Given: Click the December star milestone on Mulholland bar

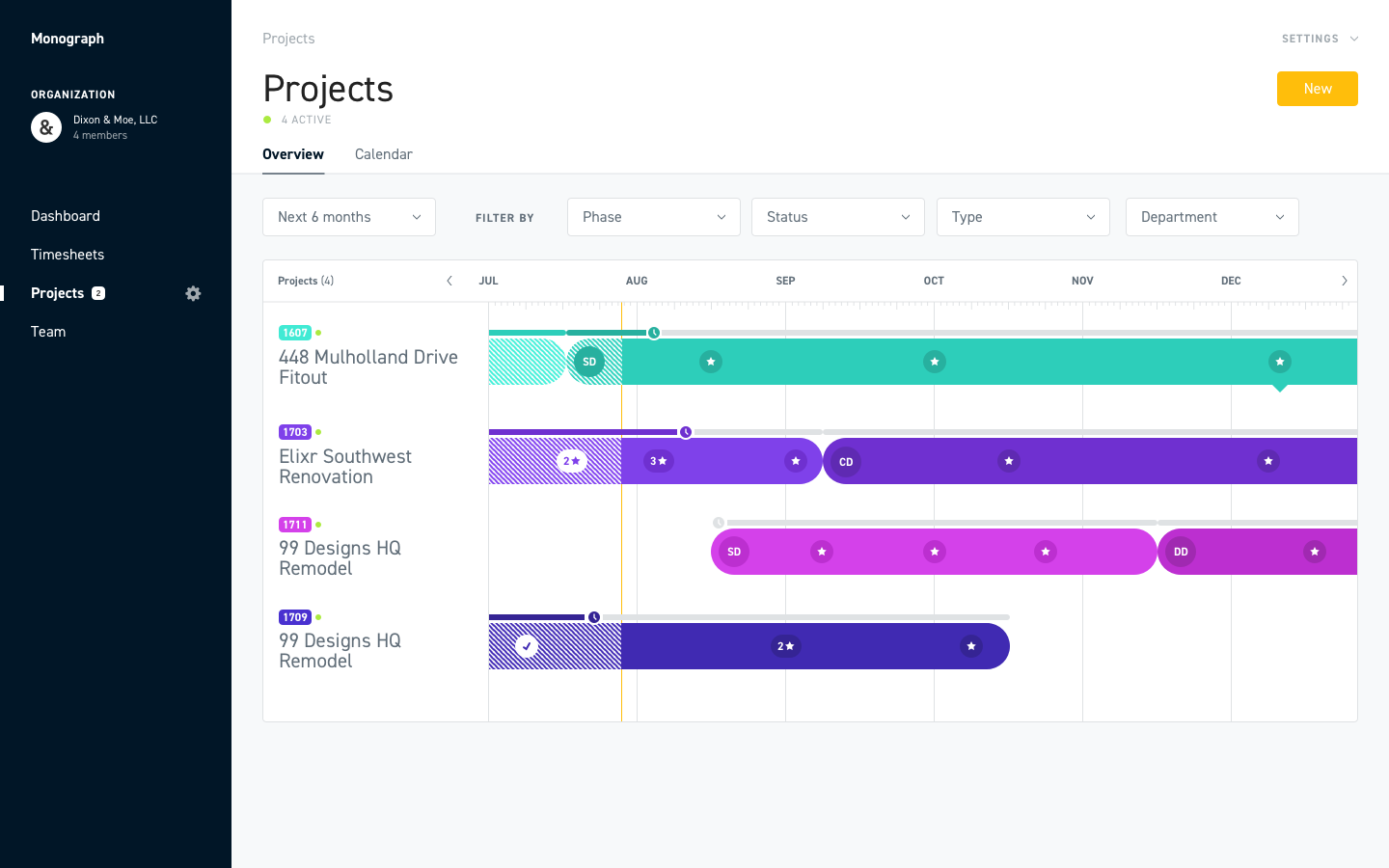Looking at the screenshot, I should (1280, 362).
